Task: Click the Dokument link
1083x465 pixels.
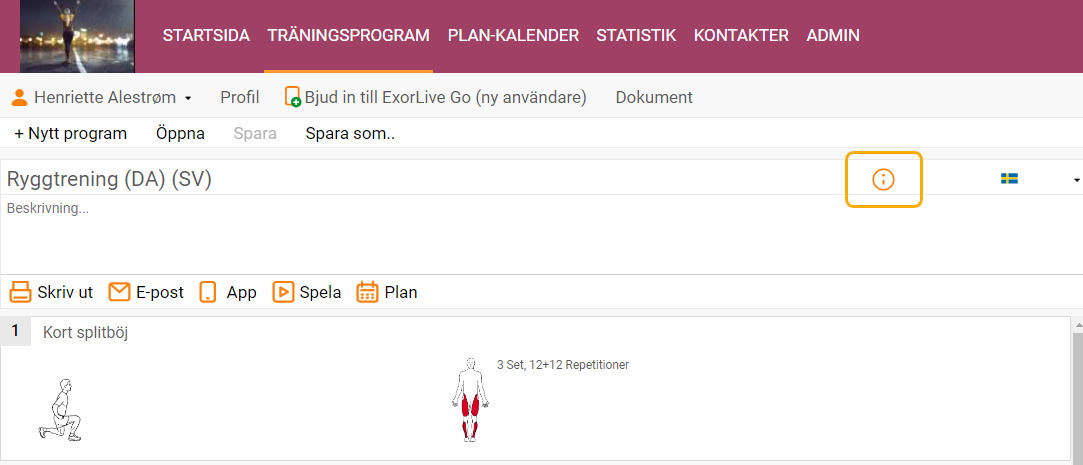Action: coord(654,97)
